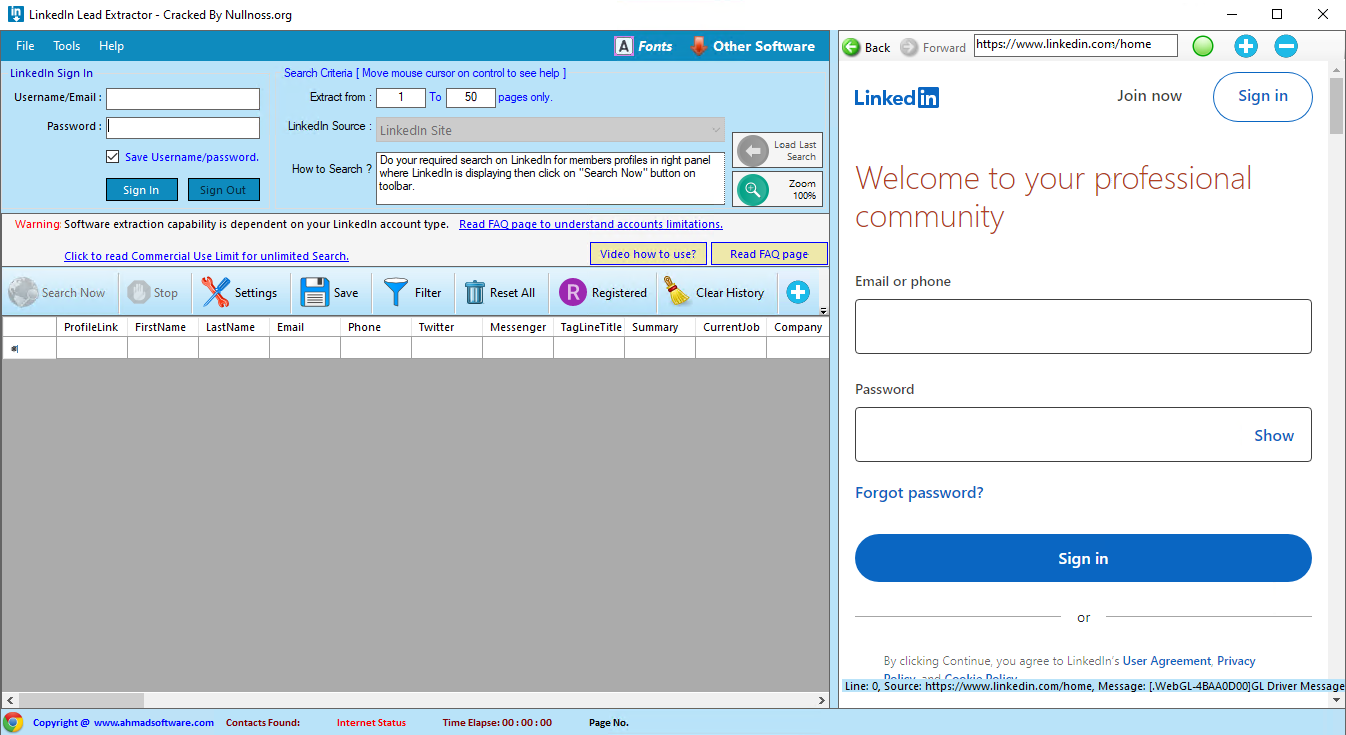Click the TagLineTitle column header
Screen dimensions: 1346x735
click(x=588, y=327)
